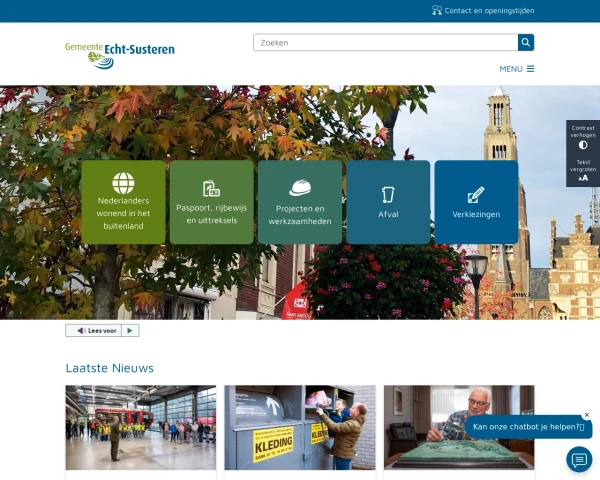Click the AA text enlarge icon

click(583, 178)
